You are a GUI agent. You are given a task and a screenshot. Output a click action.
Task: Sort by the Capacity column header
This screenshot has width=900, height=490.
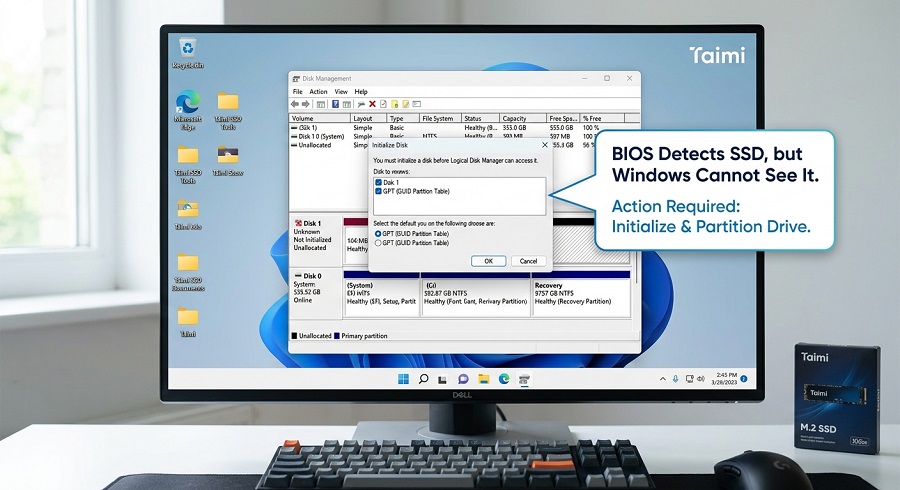point(523,118)
